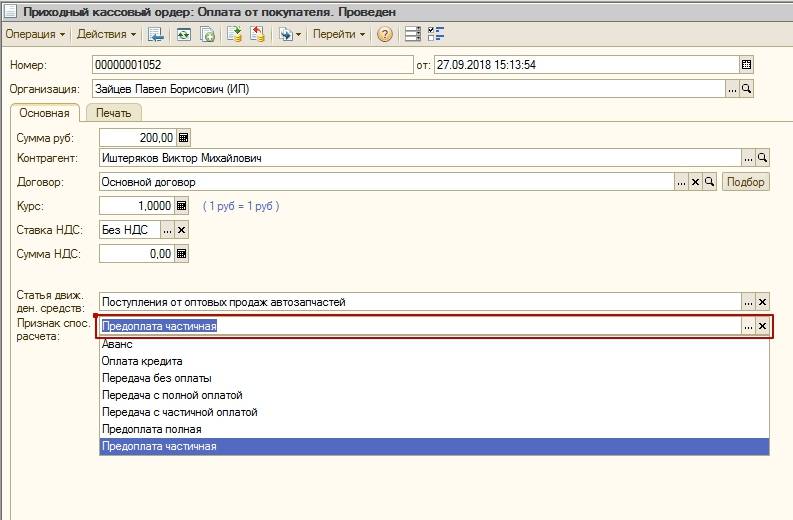
Task: Select Оплата кредита in the list
Action: click(x=142, y=361)
